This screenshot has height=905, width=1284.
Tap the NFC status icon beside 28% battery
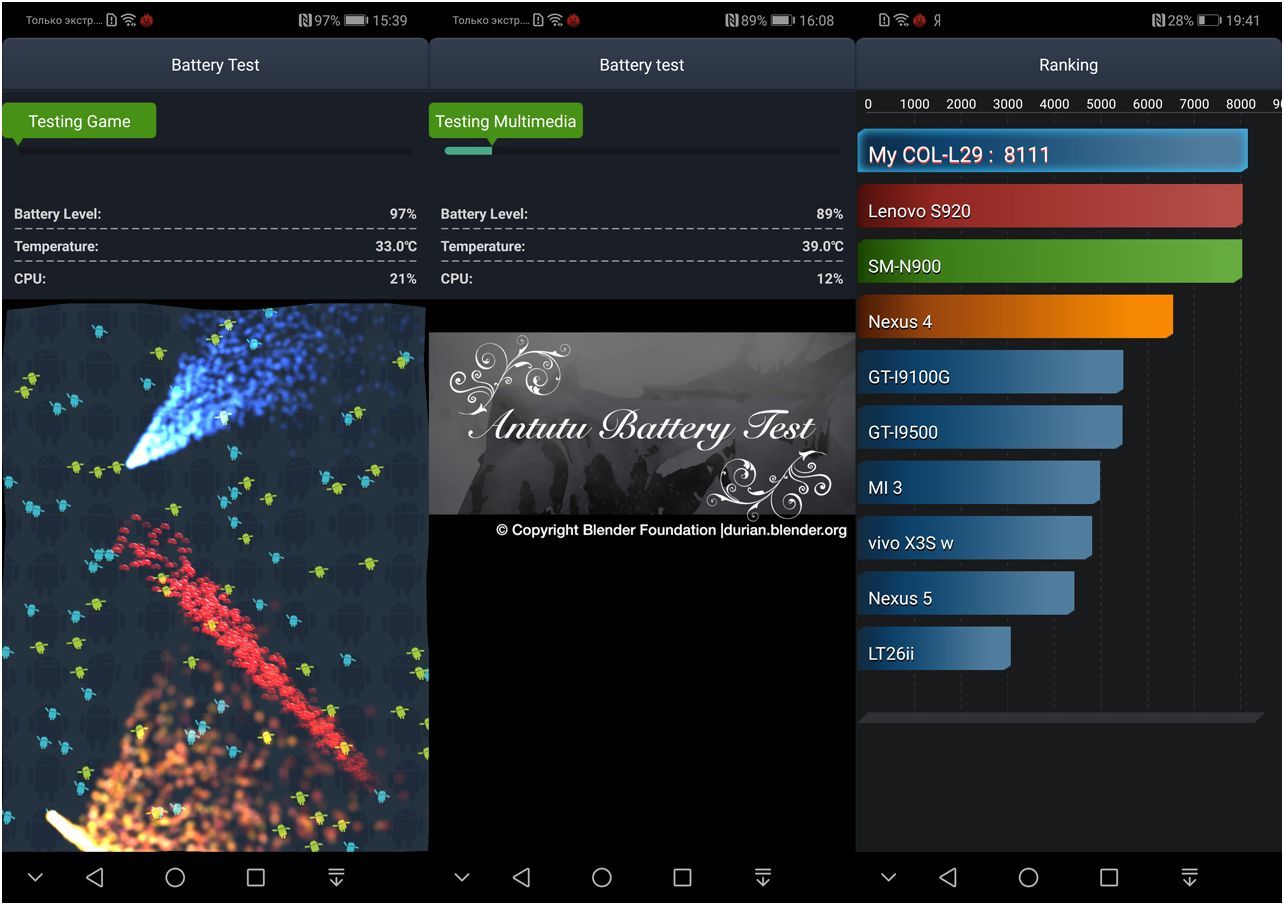coord(1158,20)
